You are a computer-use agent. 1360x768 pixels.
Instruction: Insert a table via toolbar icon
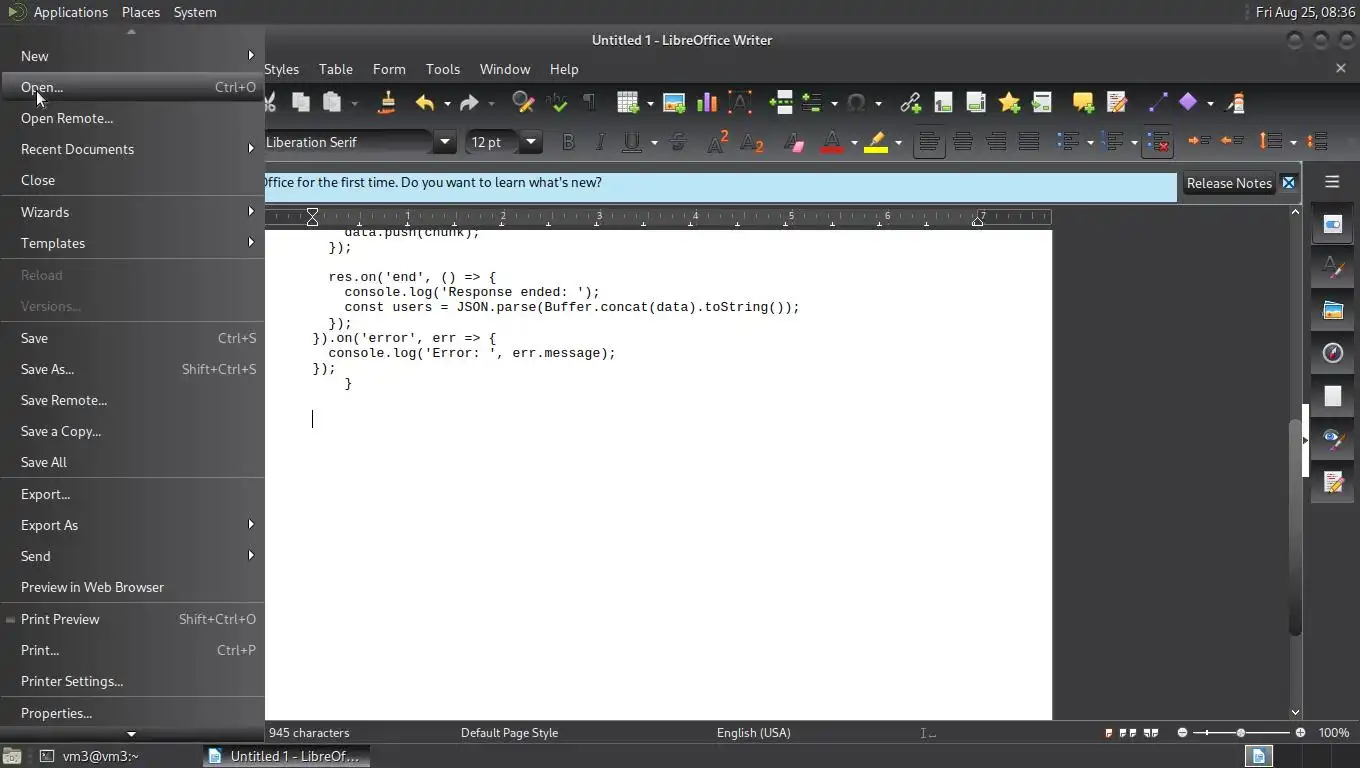point(628,102)
